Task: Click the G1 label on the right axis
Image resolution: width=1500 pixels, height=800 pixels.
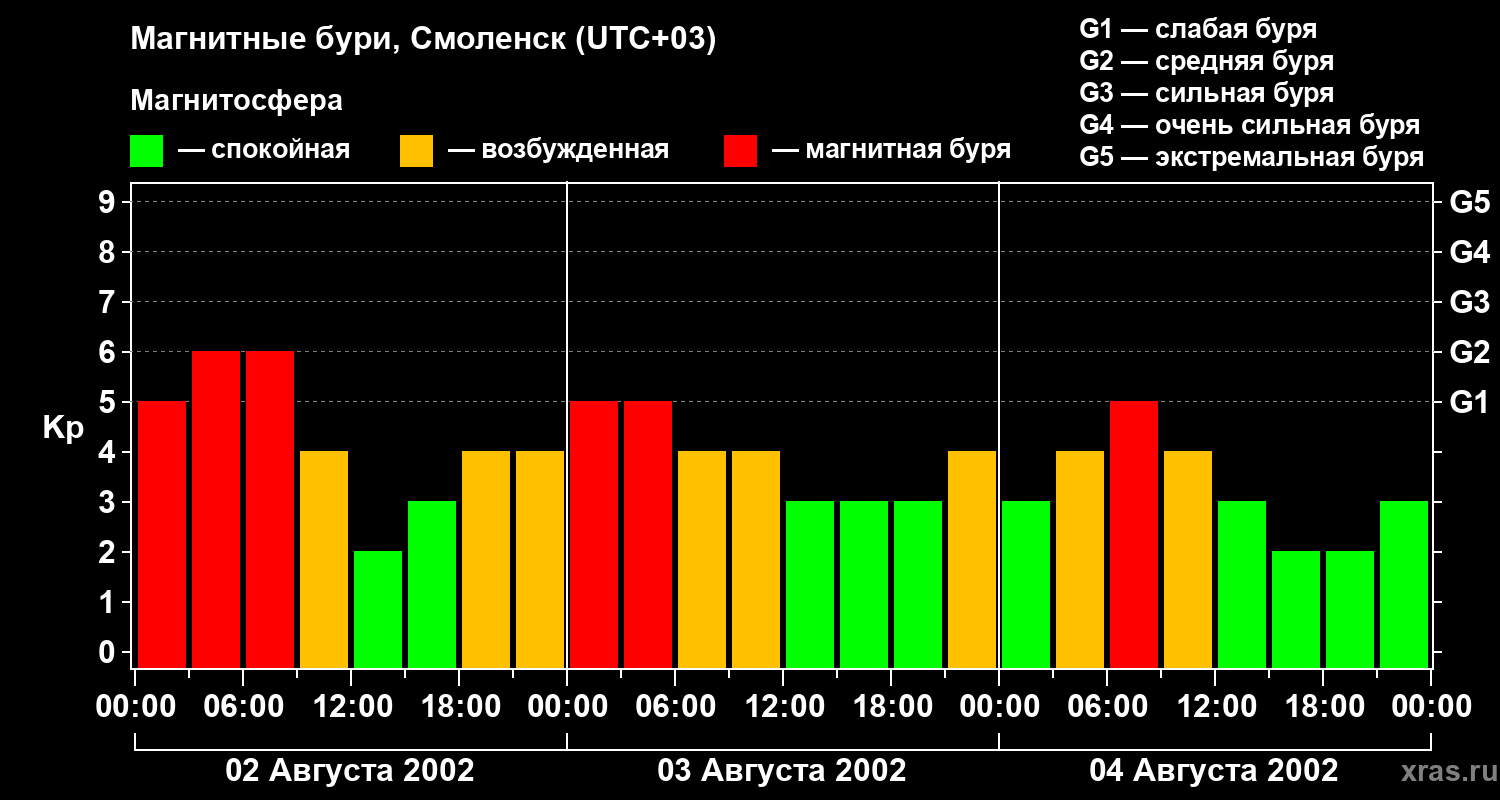Action: pos(1469,402)
